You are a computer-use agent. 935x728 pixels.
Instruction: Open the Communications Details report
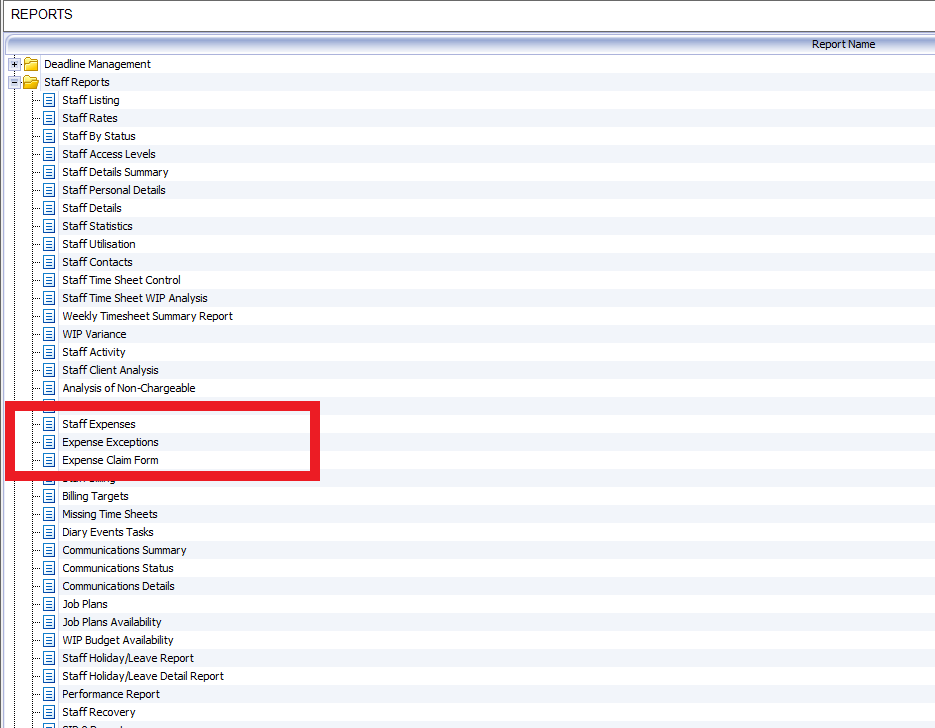click(x=118, y=586)
